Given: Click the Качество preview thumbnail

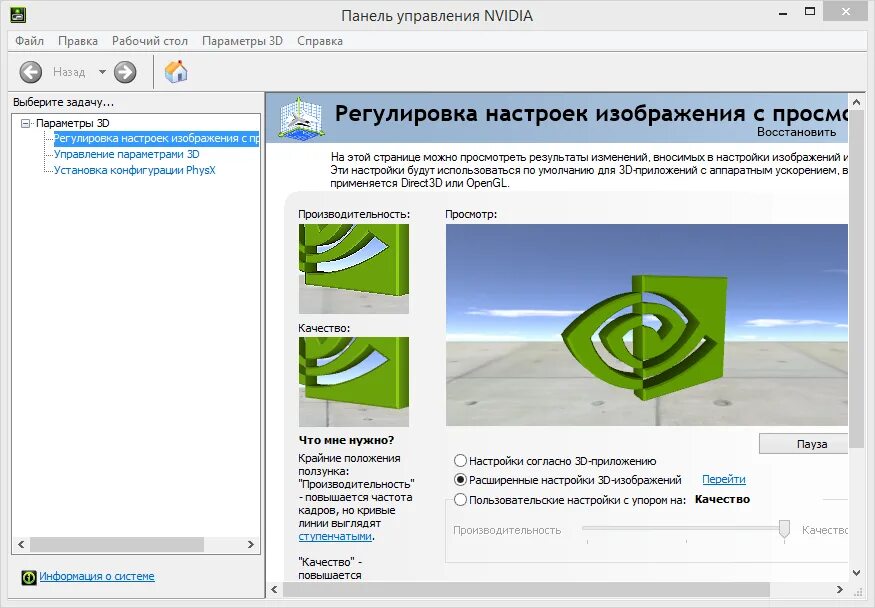Looking at the screenshot, I should click(x=354, y=382).
